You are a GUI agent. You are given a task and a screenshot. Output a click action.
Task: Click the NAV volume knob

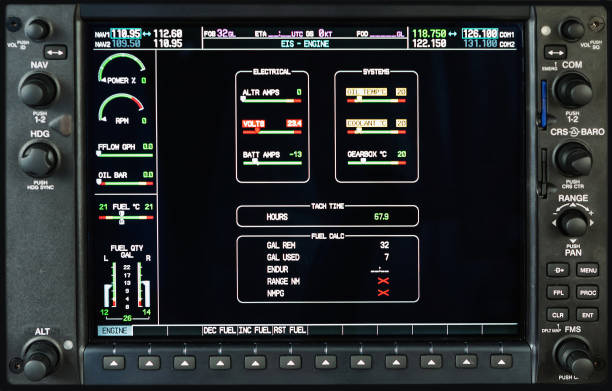coord(38,30)
